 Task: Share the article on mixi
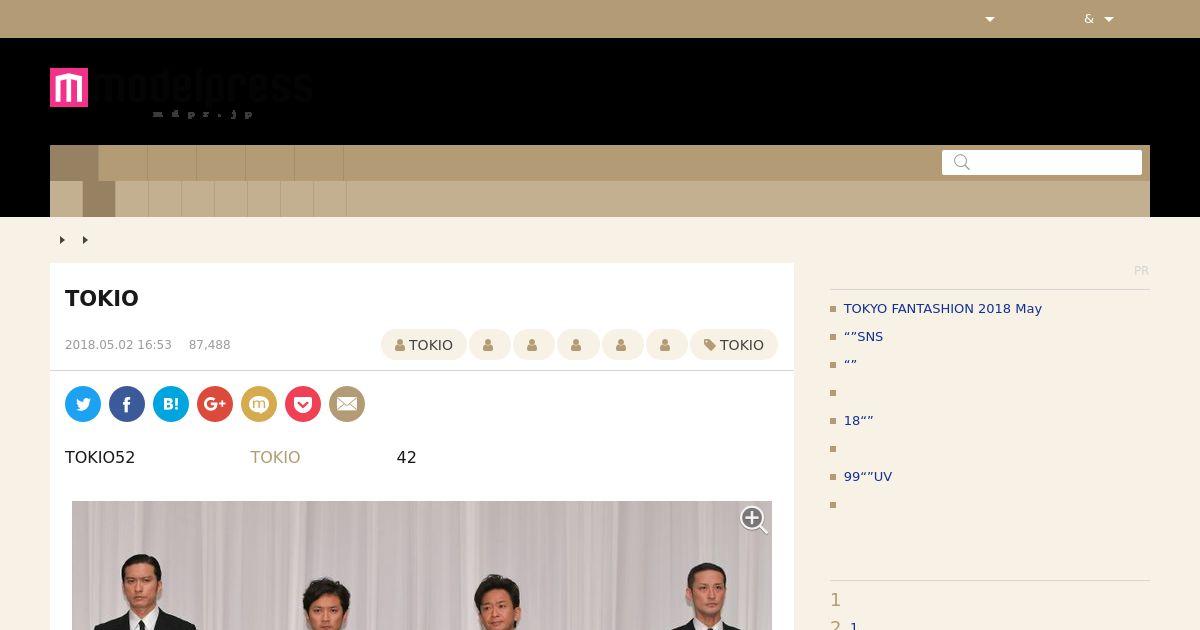coord(259,404)
